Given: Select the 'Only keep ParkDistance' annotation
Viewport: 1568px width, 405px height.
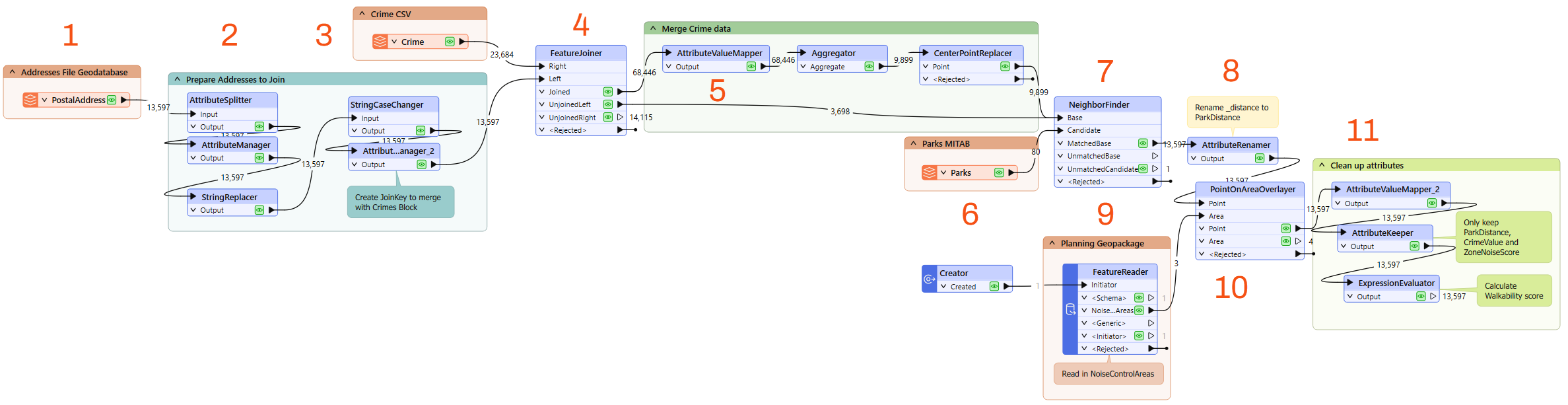Looking at the screenshot, I should [1503, 237].
